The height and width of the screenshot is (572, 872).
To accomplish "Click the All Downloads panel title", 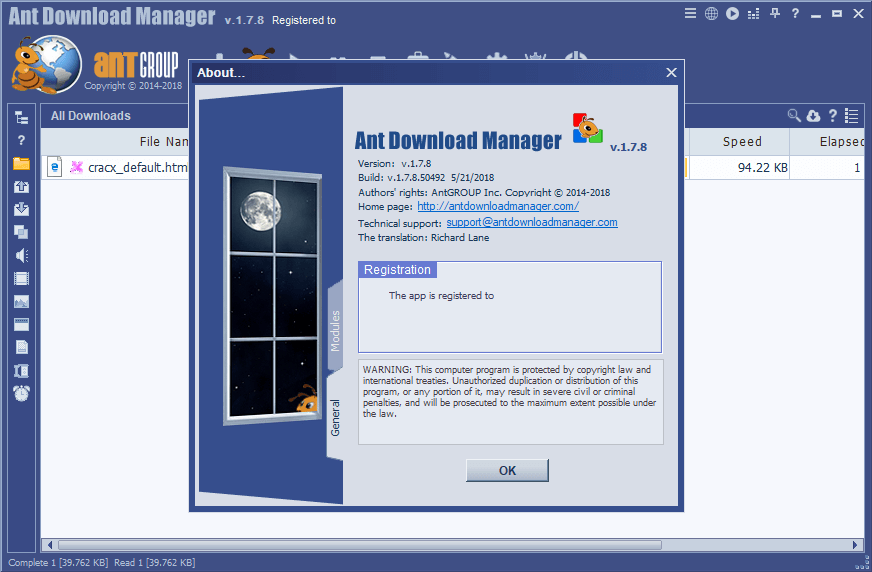I will tap(91, 116).
